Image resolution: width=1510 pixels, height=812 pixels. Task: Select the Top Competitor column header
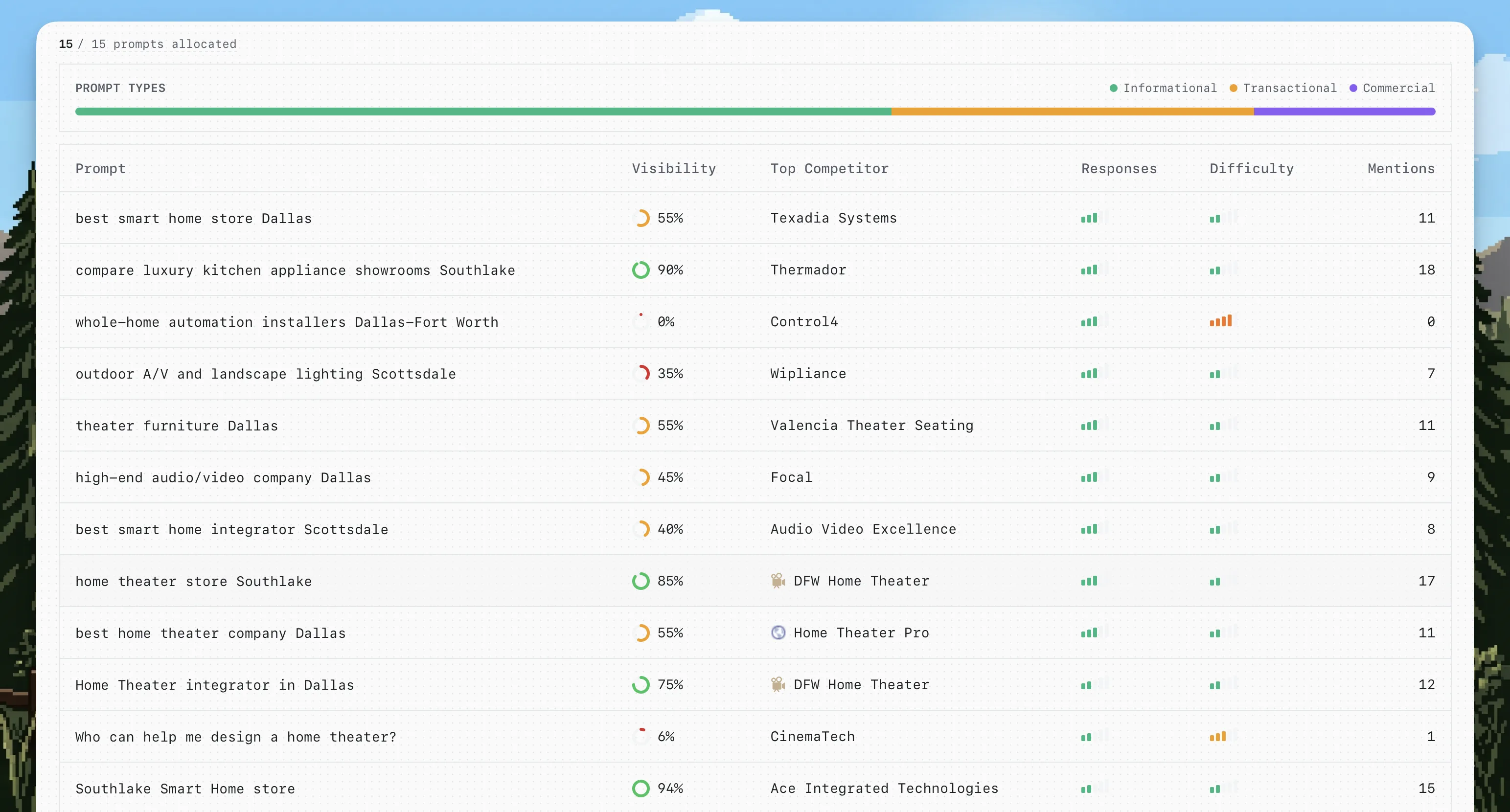829,169
